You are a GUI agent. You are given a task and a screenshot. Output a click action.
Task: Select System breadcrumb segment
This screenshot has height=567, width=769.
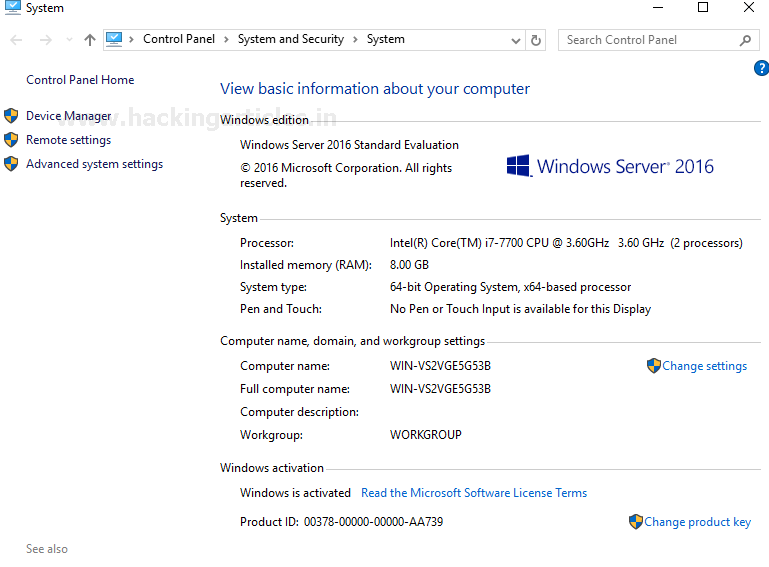click(x=385, y=39)
